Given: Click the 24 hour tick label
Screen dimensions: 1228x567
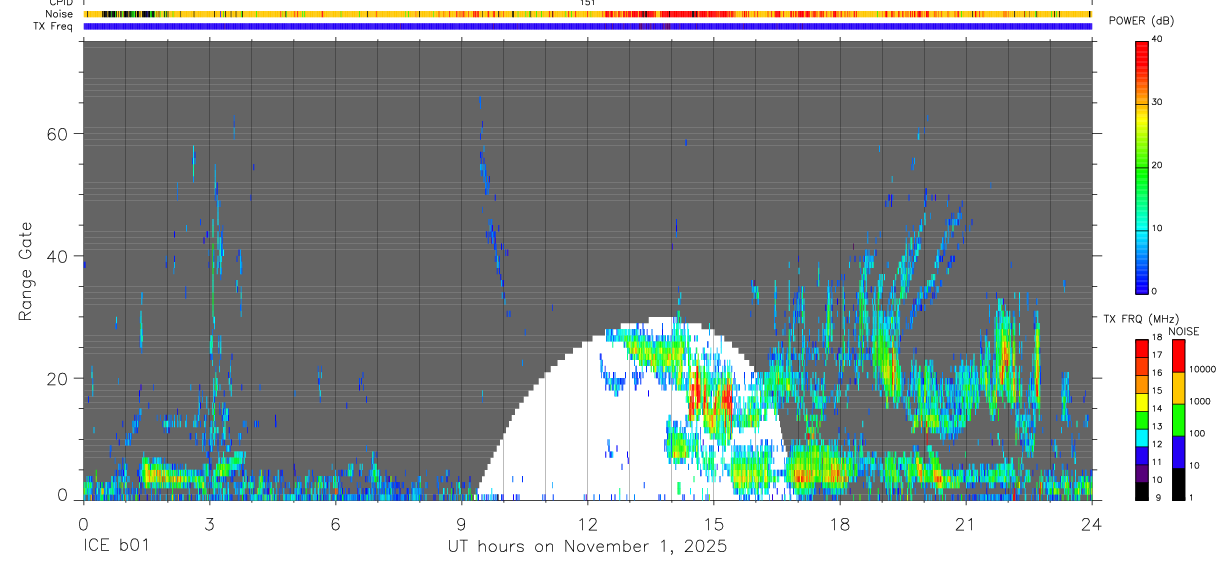Looking at the screenshot, I should point(1092,524).
